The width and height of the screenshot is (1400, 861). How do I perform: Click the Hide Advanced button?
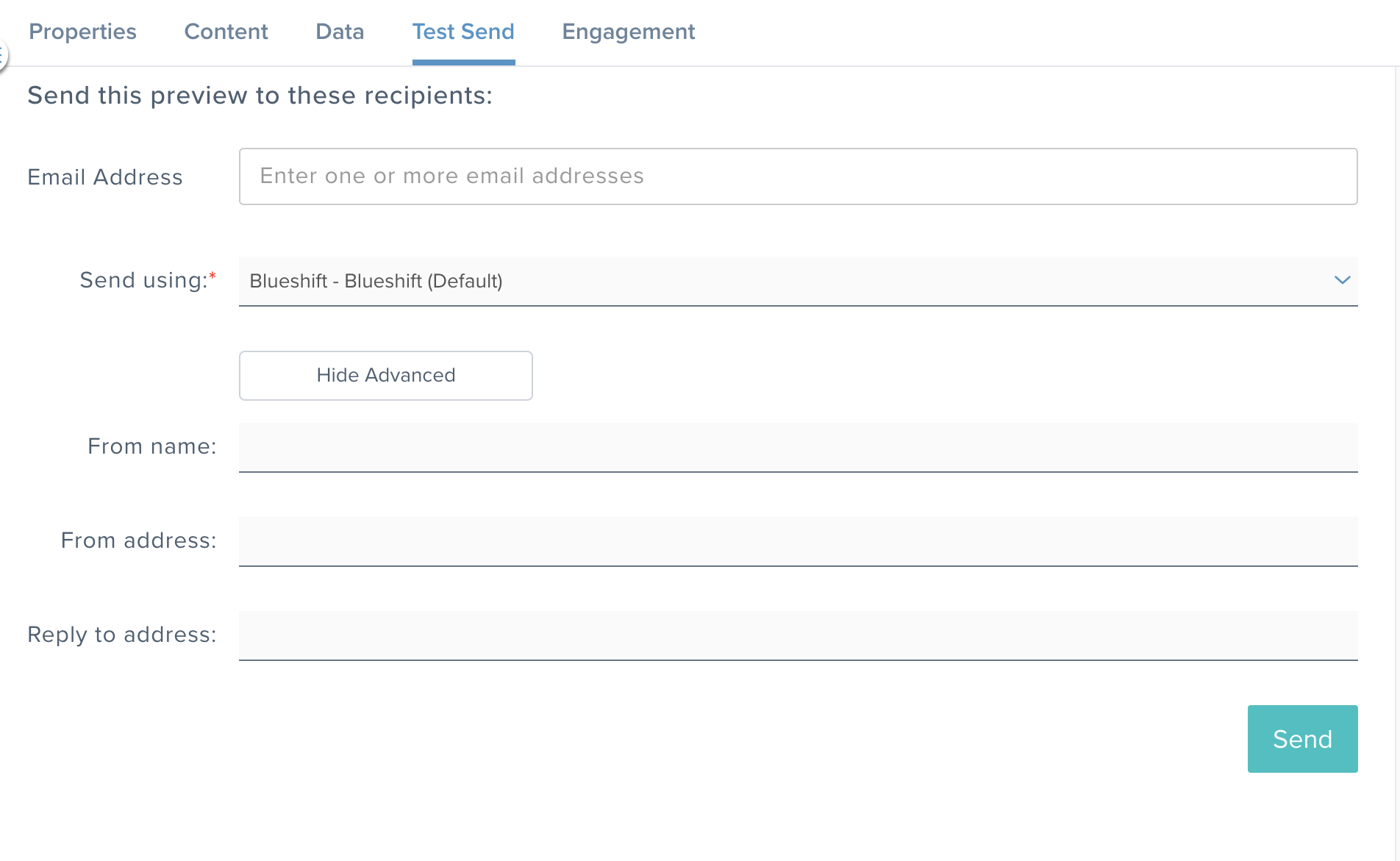385,376
